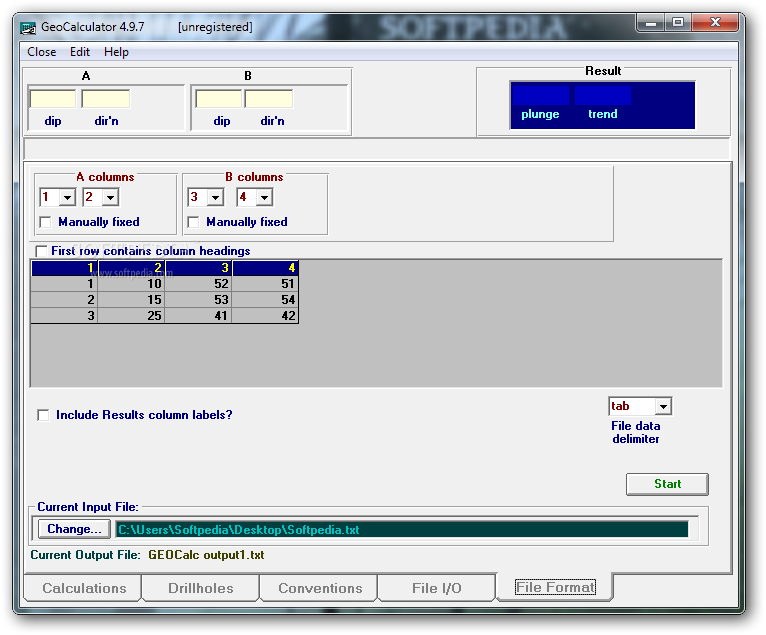Minimize the GeoCalculator window

pos(651,22)
